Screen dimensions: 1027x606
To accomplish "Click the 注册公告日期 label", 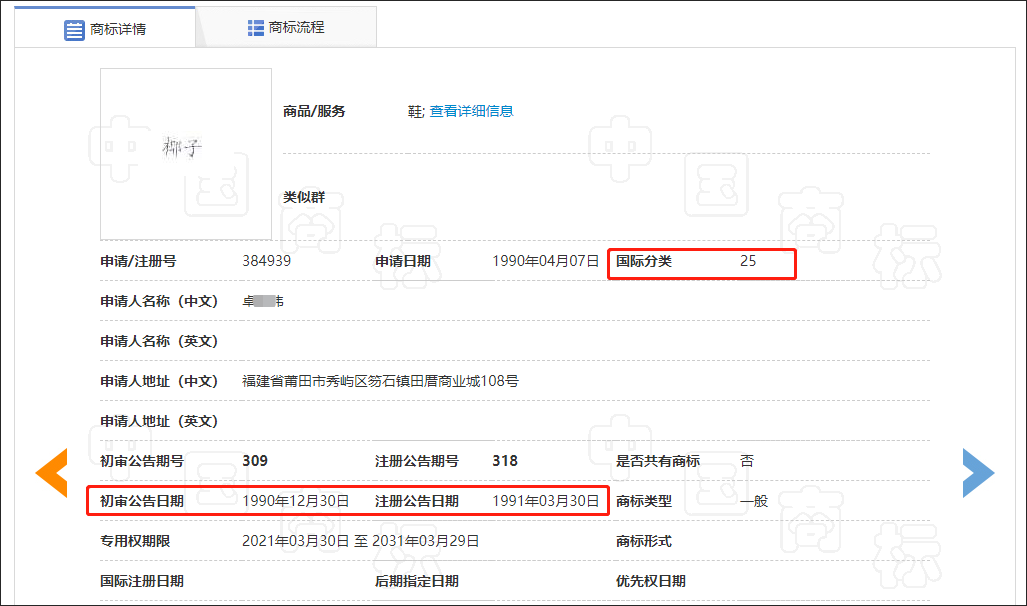I will click(x=417, y=501).
